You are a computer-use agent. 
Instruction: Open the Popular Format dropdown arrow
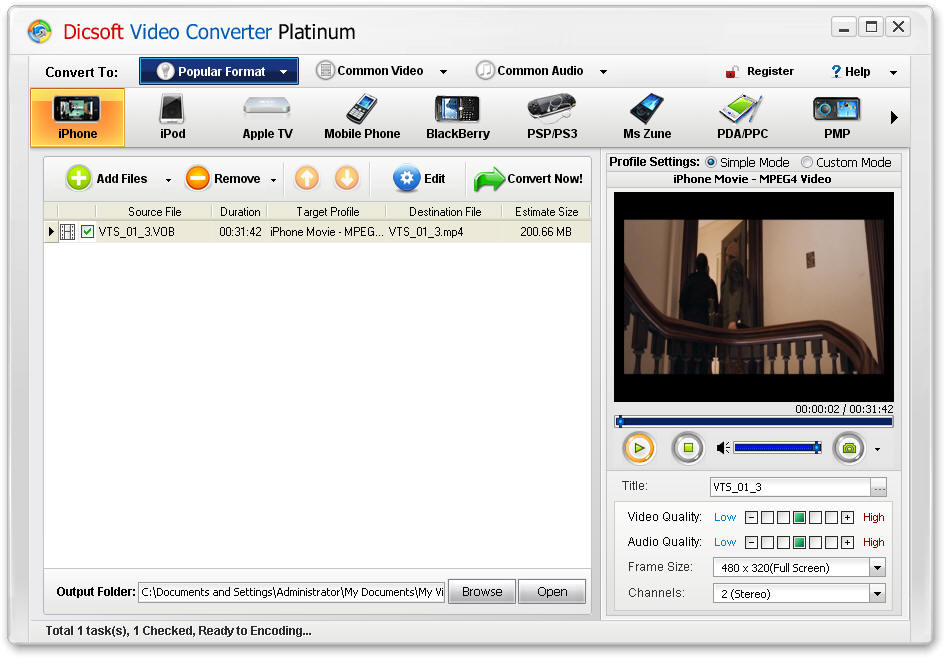click(x=283, y=72)
